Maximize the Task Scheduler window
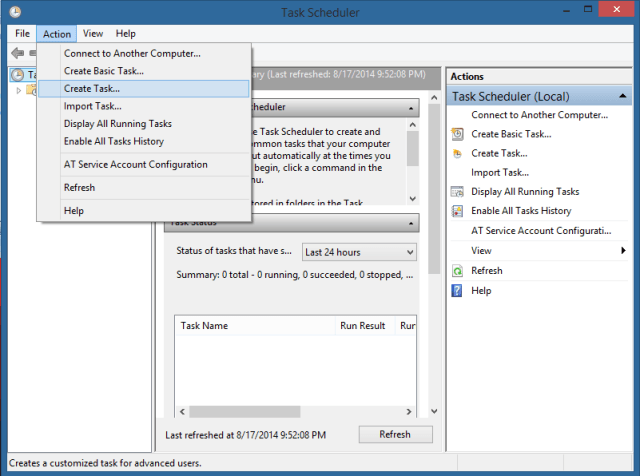640x476 pixels. click(588, 9)
